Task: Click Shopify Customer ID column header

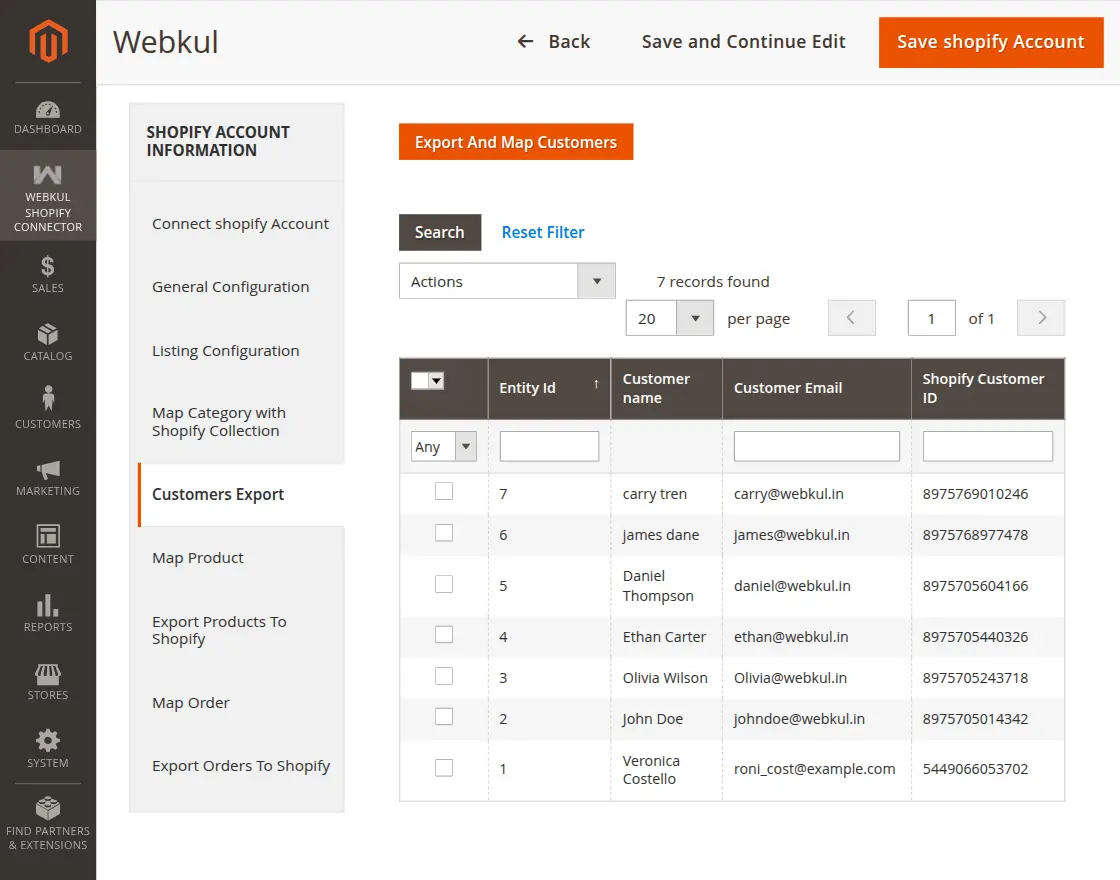Action: tap(988, 389)
